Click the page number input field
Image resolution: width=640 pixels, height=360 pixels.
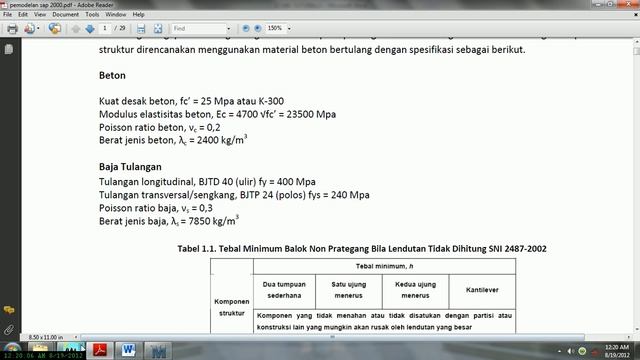coord(105,28)
